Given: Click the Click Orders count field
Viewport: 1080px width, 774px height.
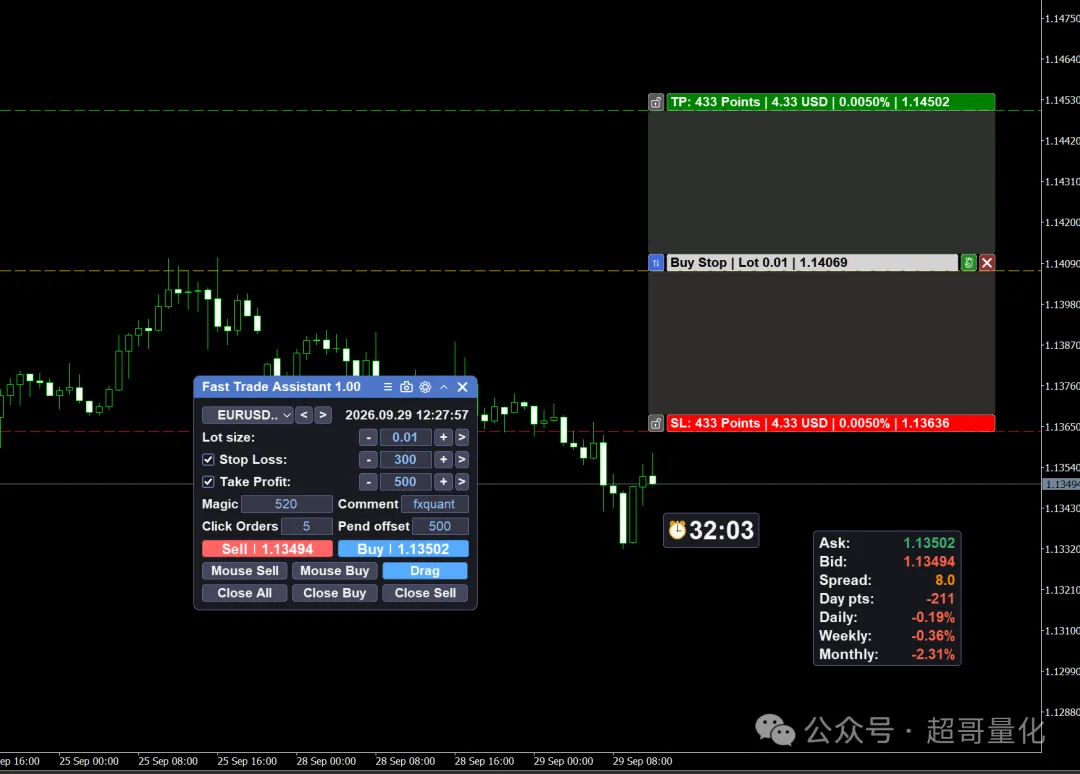Looking at the screenshot, I should pos(307,526).
